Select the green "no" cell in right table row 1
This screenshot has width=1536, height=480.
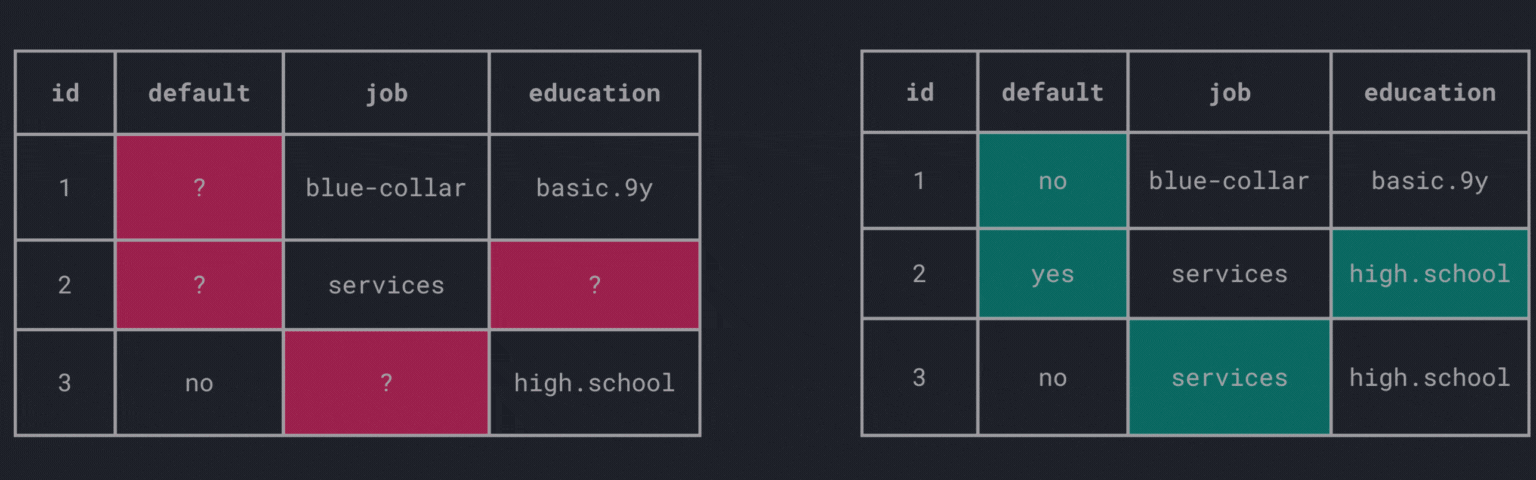click(1052, 181)
